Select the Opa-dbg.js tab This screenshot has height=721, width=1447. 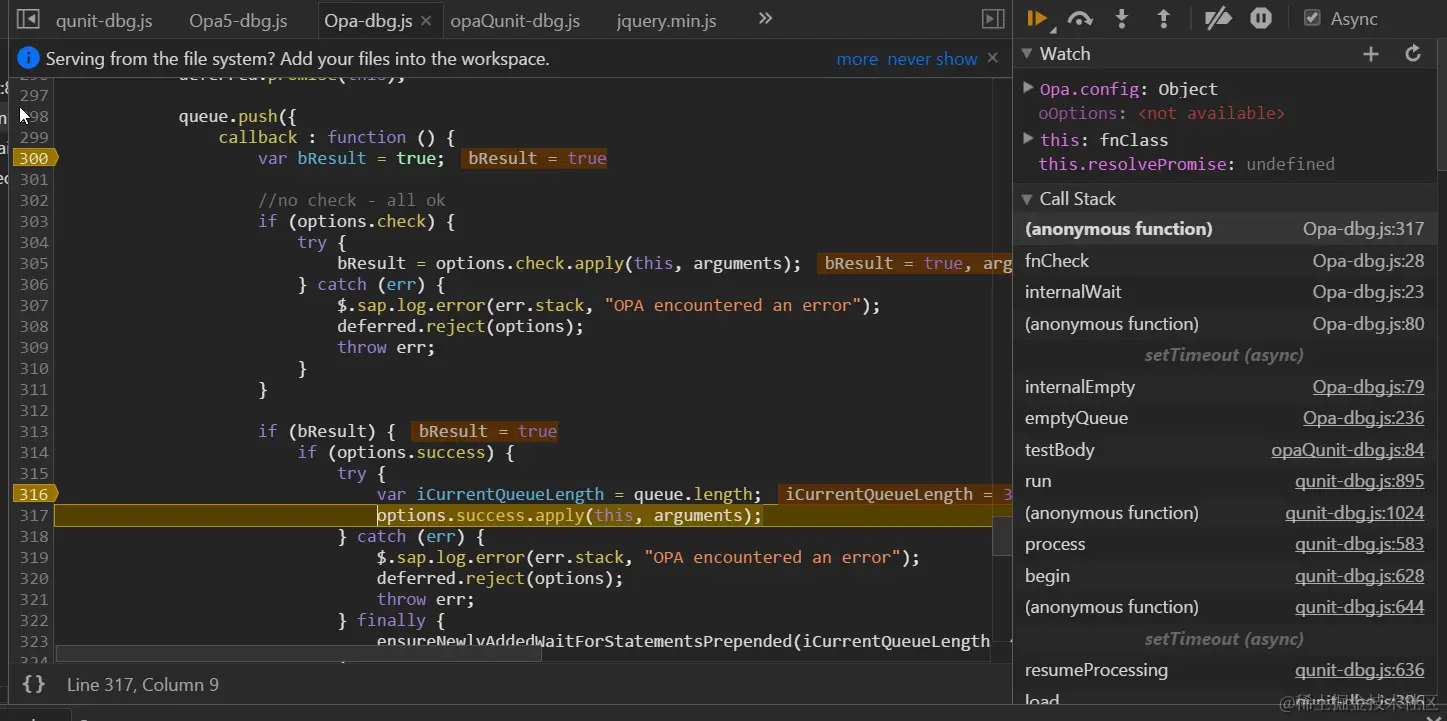pos(368,20)
